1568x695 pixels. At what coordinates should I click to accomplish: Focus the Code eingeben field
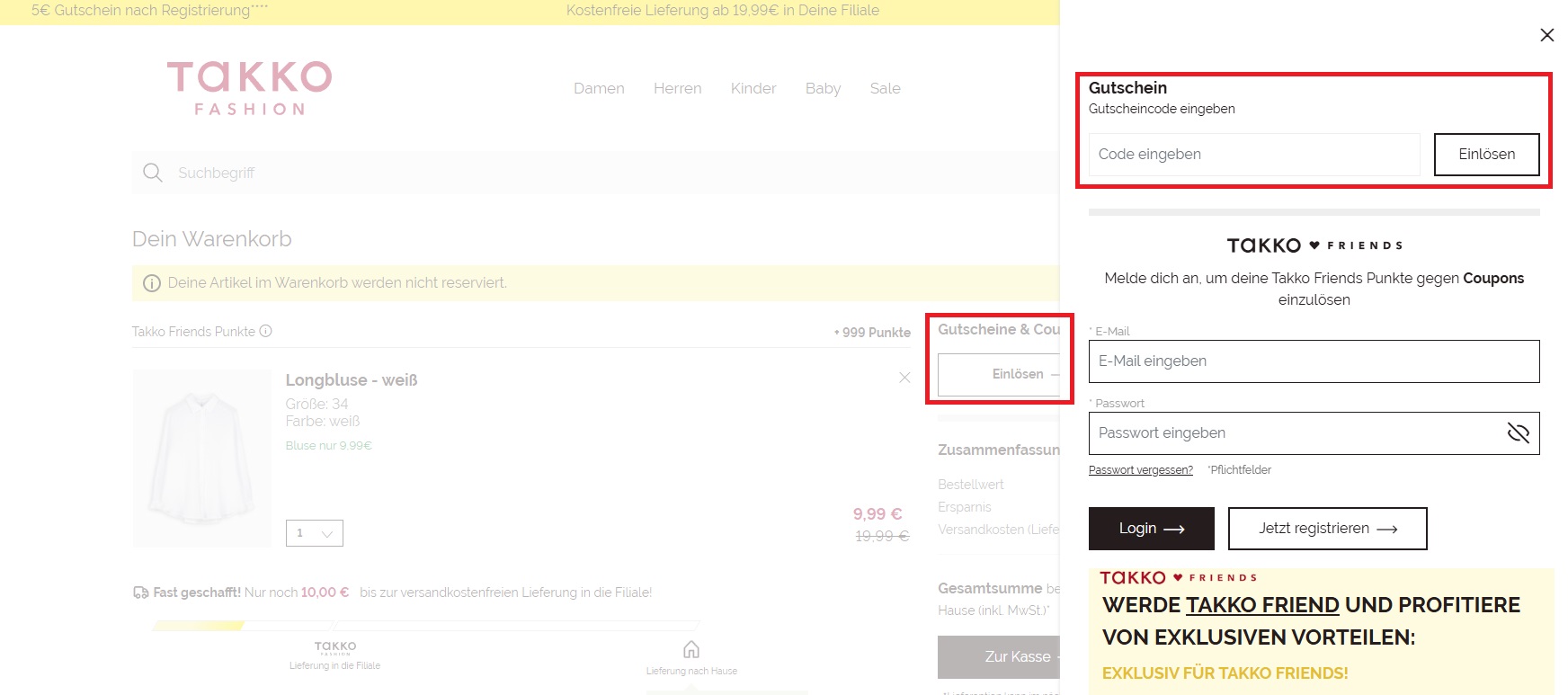tap(1254, 155)
